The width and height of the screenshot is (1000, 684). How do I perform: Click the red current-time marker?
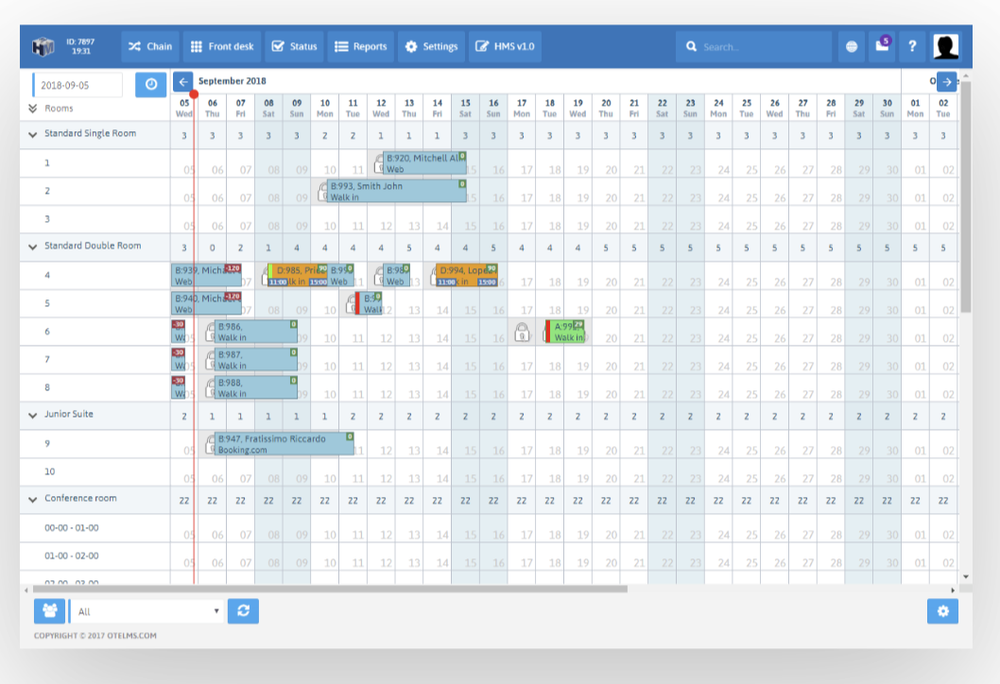[194, 94]
